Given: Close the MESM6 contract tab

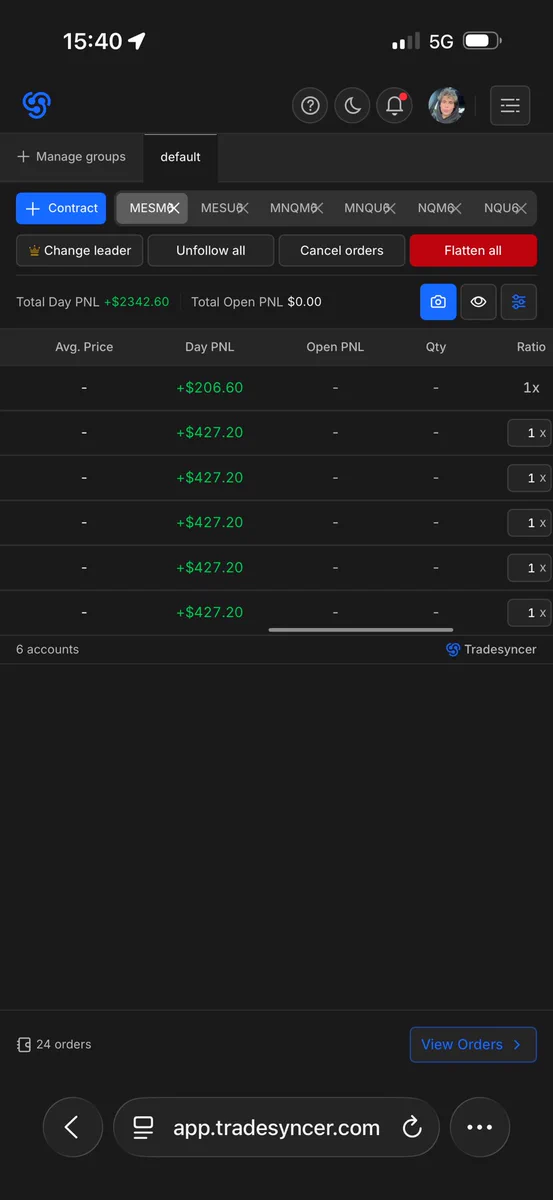Looking at the screenshot, I should pyautogui.click(x=174, y=208).
